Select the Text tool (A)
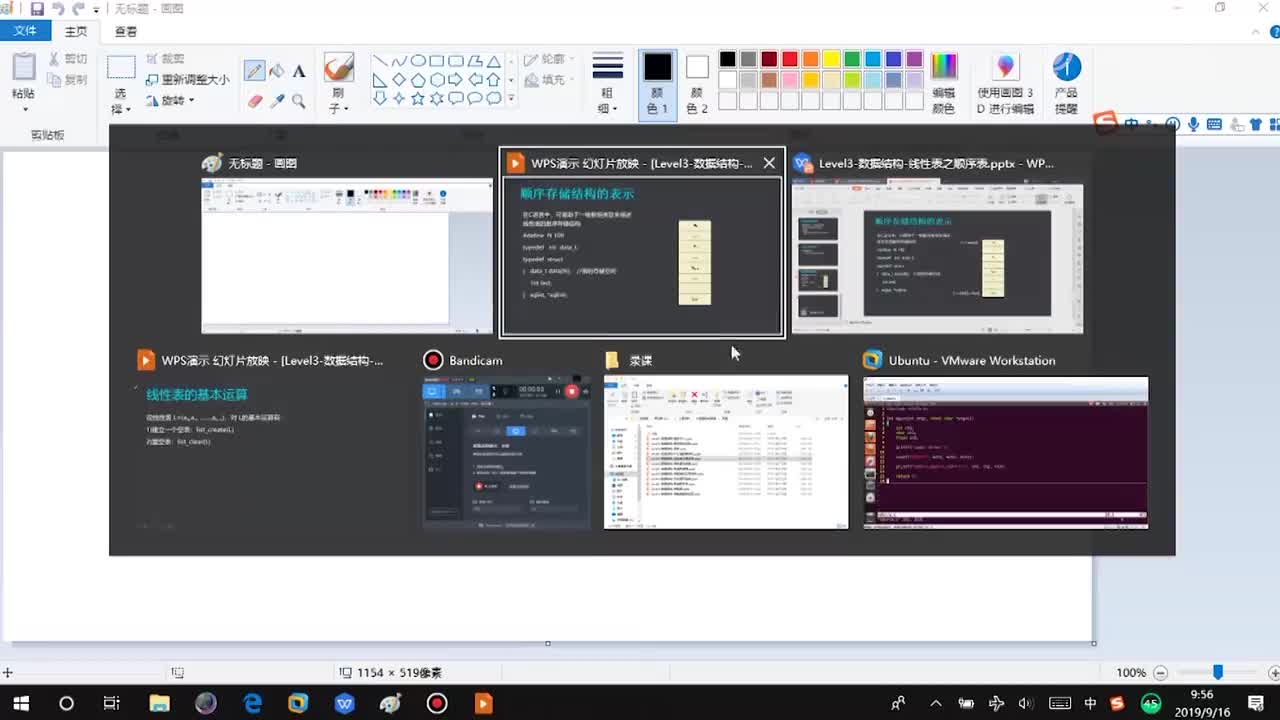The height and width of the screenshot is (720, 1280). [x=298, y=71]
